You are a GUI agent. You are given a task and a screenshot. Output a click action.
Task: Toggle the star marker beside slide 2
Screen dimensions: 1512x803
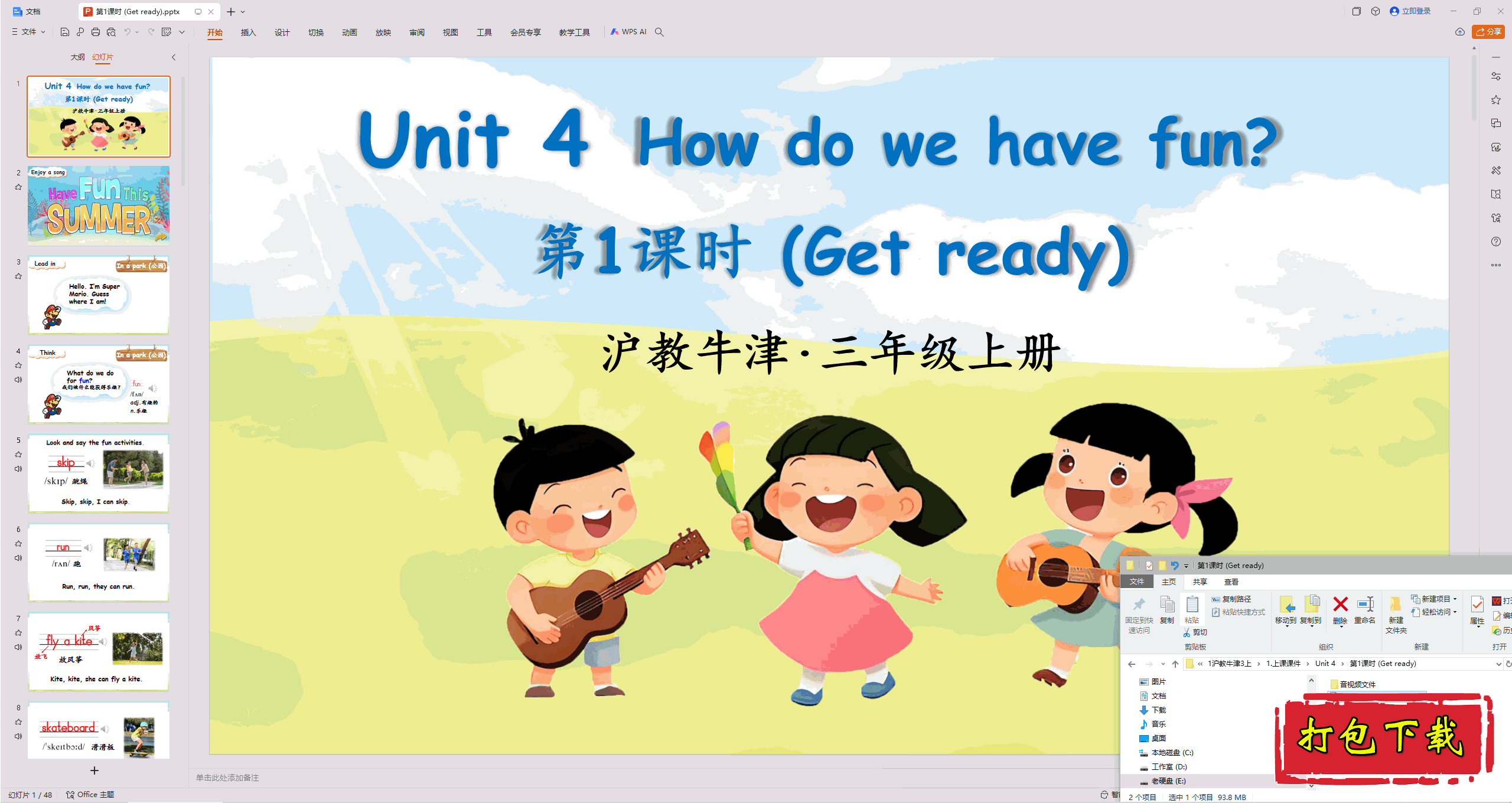[x=18, y=187]
